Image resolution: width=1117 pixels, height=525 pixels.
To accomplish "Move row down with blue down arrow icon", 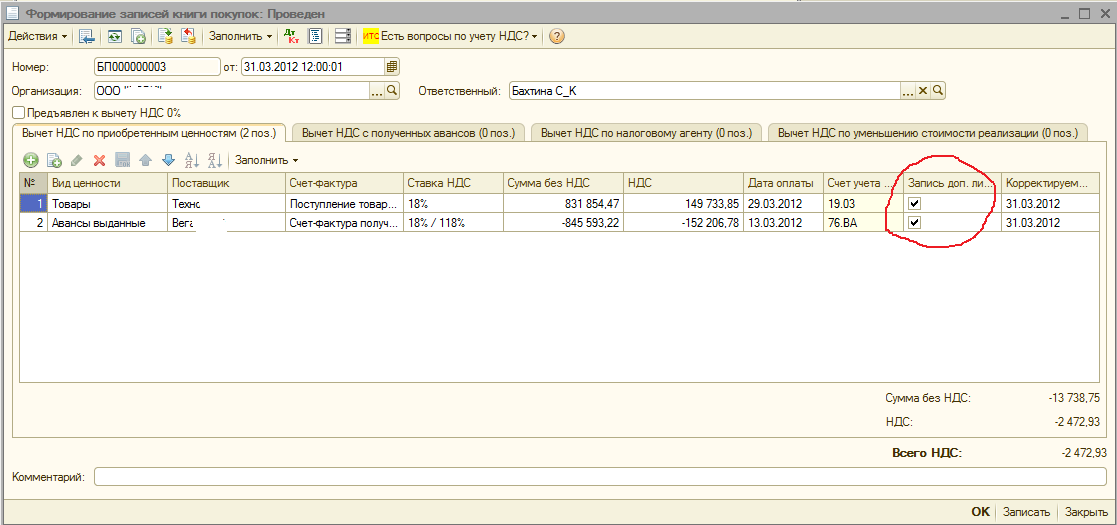I will (168, 160).
